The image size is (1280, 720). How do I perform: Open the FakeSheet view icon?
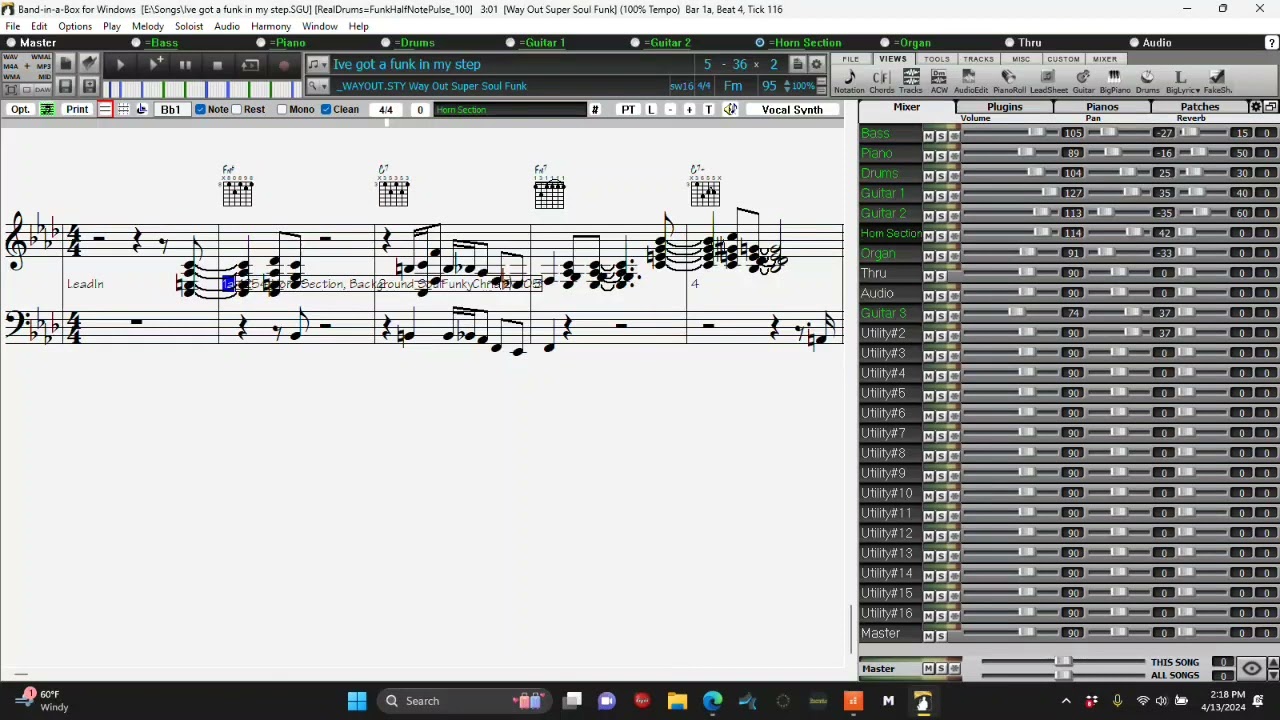tap(1217, 81)
